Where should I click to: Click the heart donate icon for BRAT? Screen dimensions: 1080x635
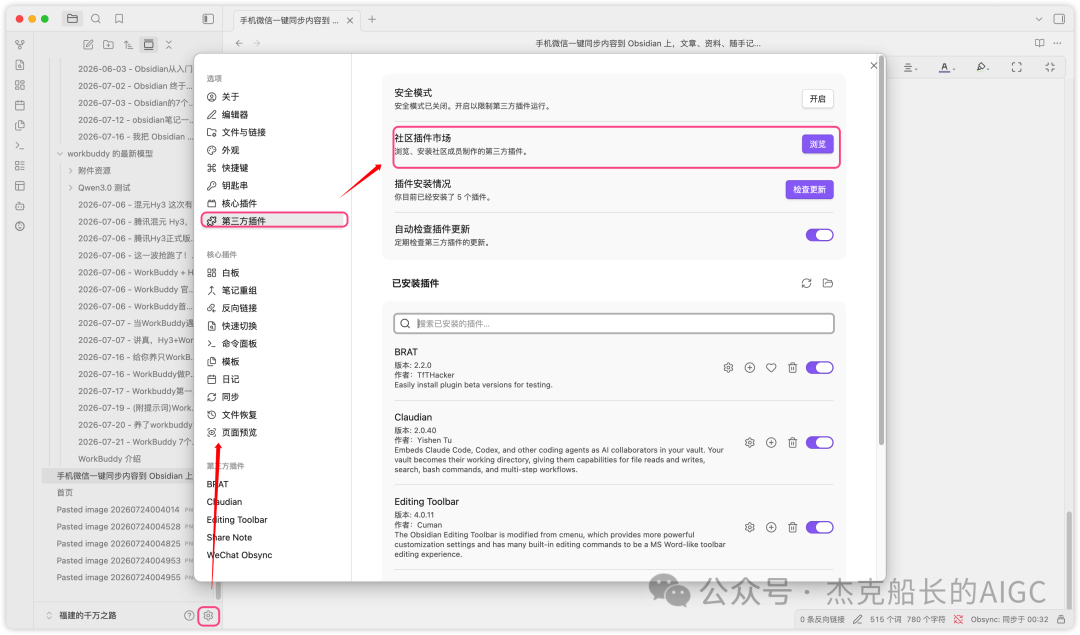point(771,368)
